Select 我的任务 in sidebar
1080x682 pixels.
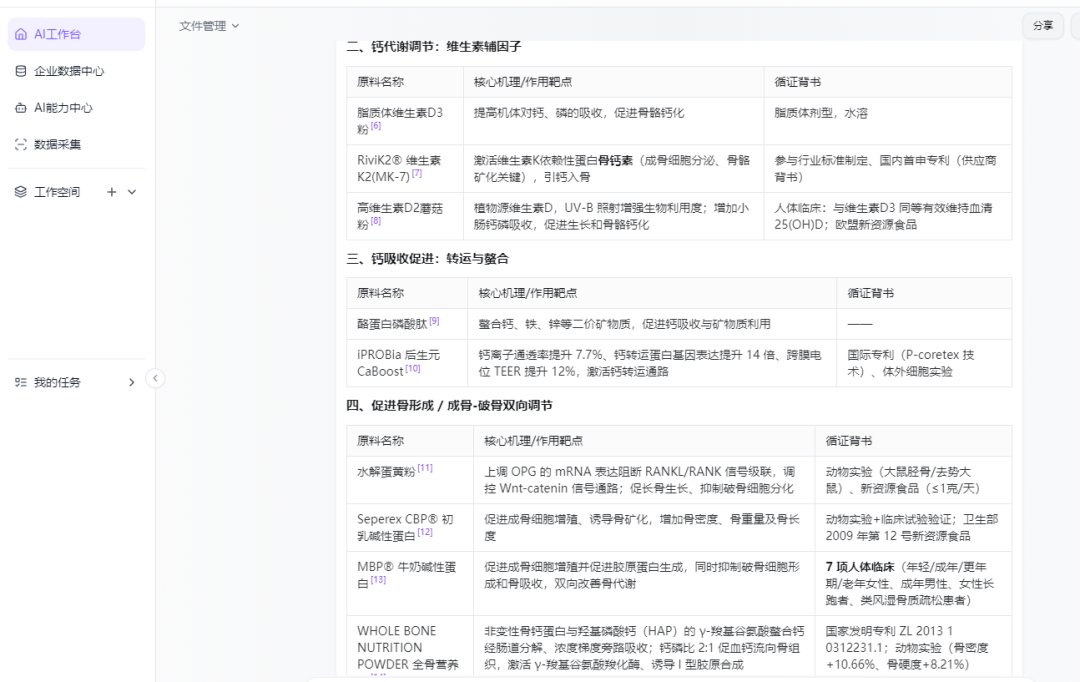point(76,382)
